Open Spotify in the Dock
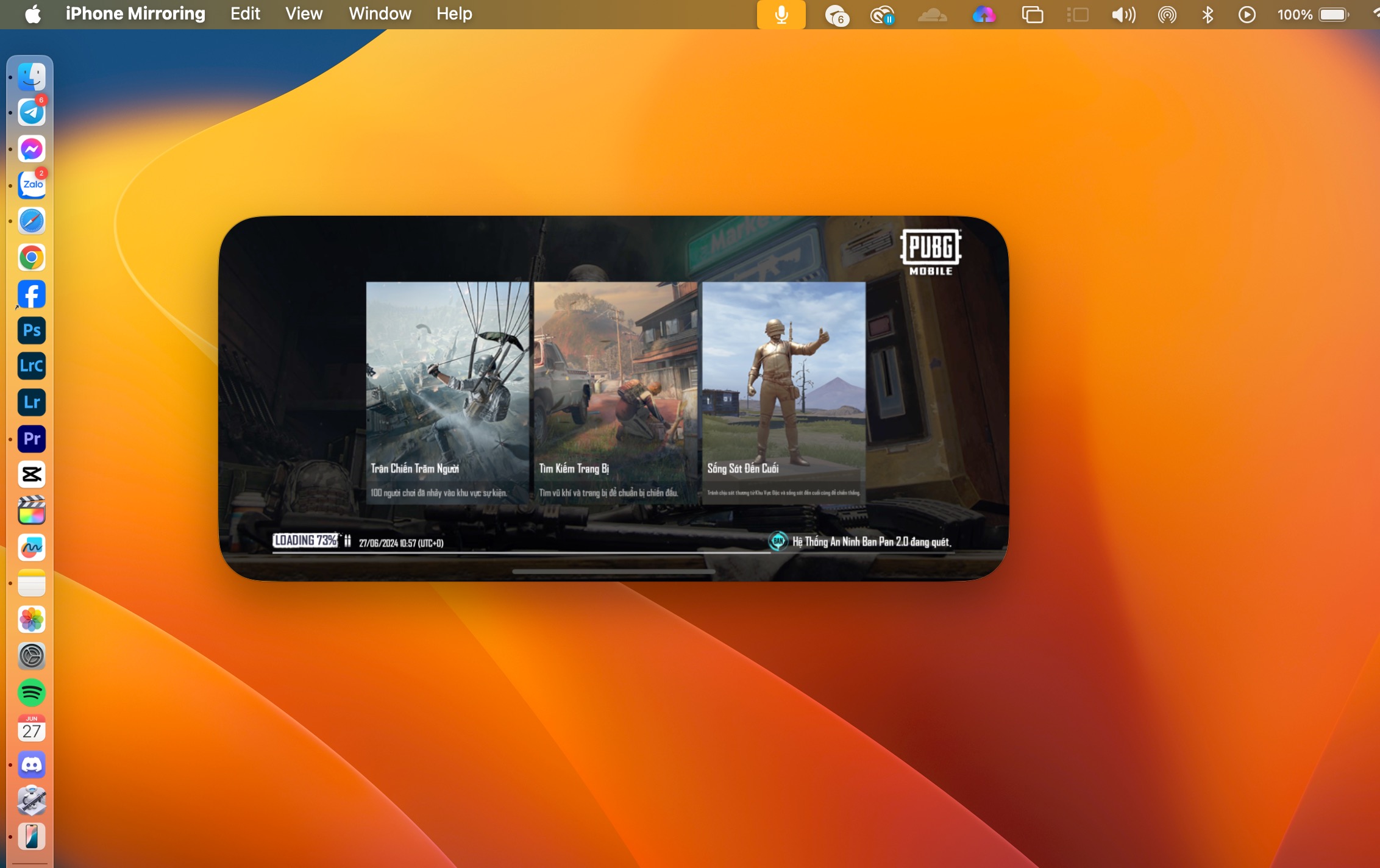 (32, 693)
